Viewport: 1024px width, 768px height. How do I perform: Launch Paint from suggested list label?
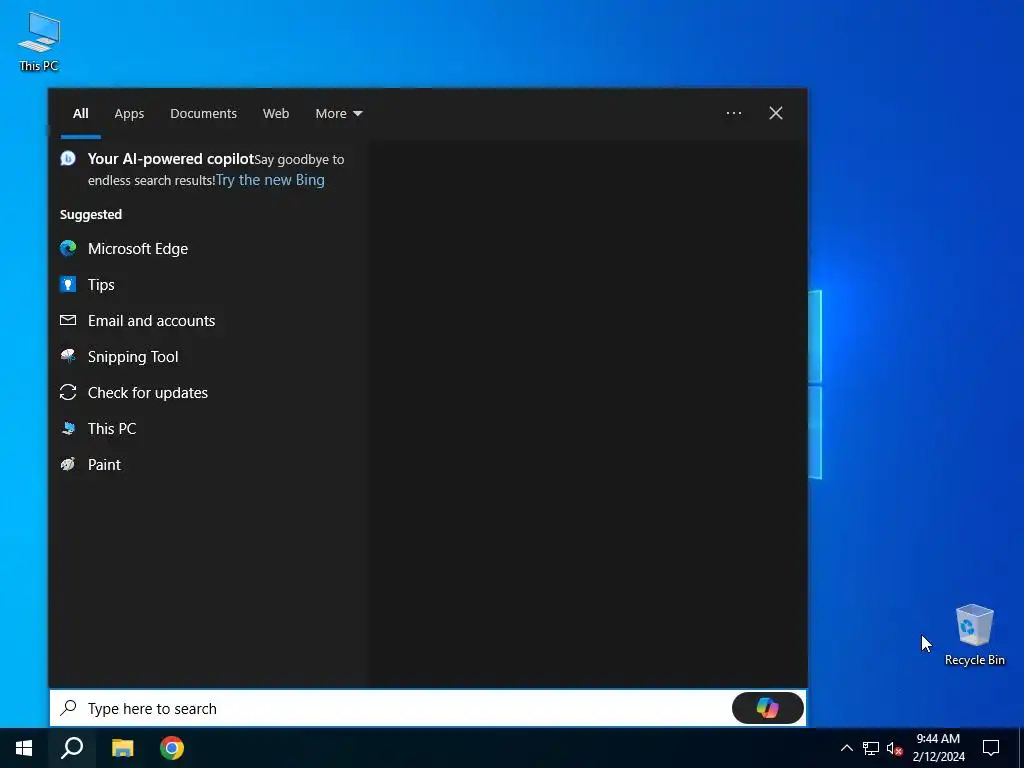click(x=104, y=464)
